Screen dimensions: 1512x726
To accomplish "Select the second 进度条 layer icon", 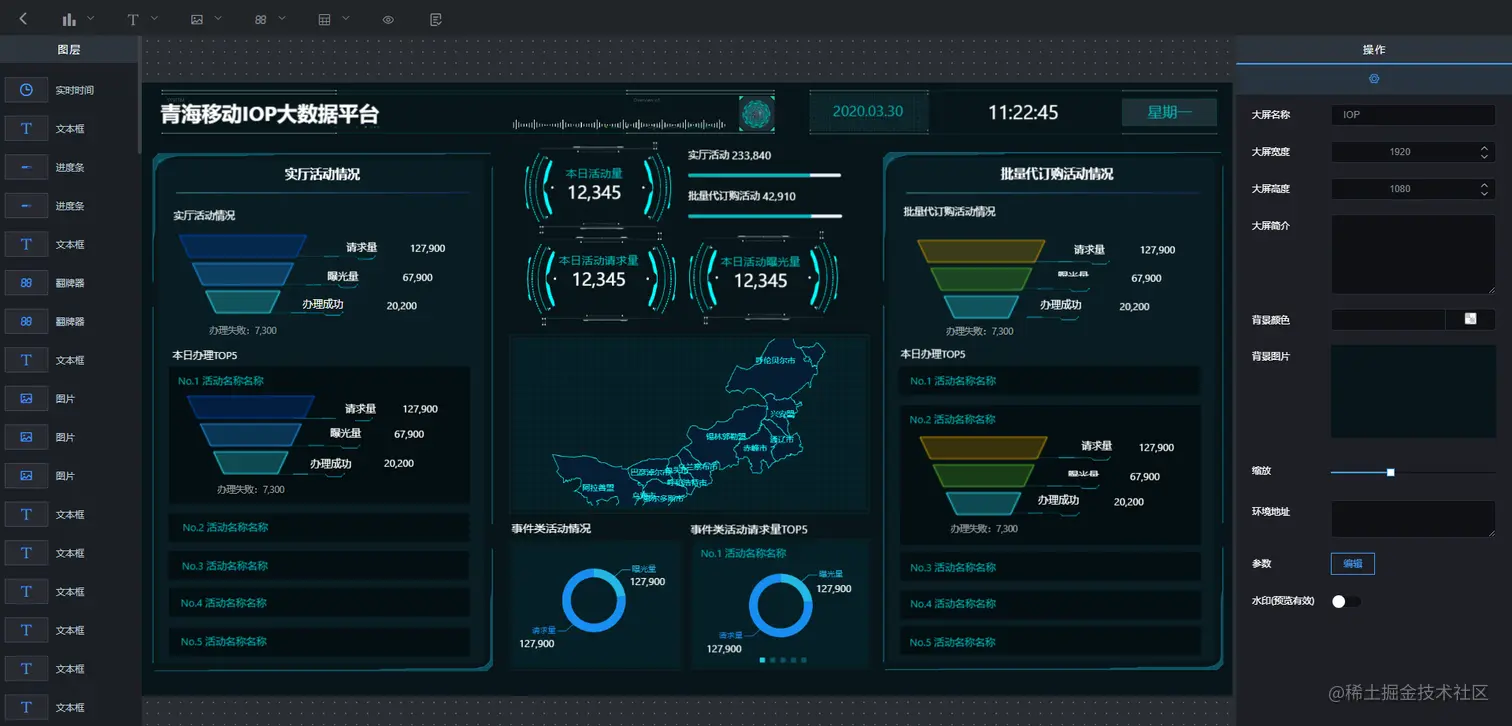I will pyautogui.click(x=27, y=206).
